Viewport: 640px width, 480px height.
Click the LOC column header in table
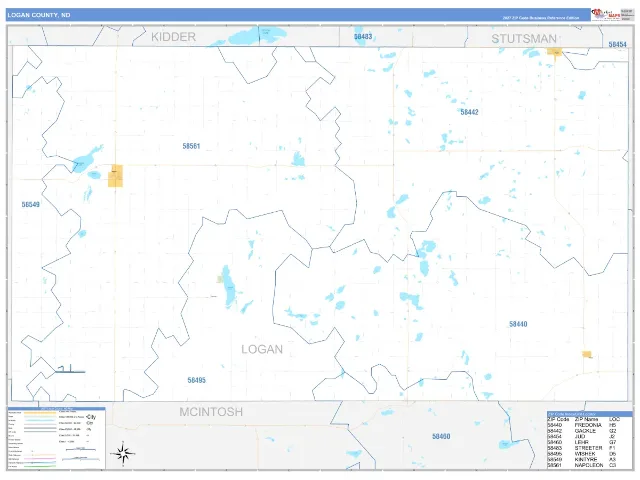pos(614,419)
